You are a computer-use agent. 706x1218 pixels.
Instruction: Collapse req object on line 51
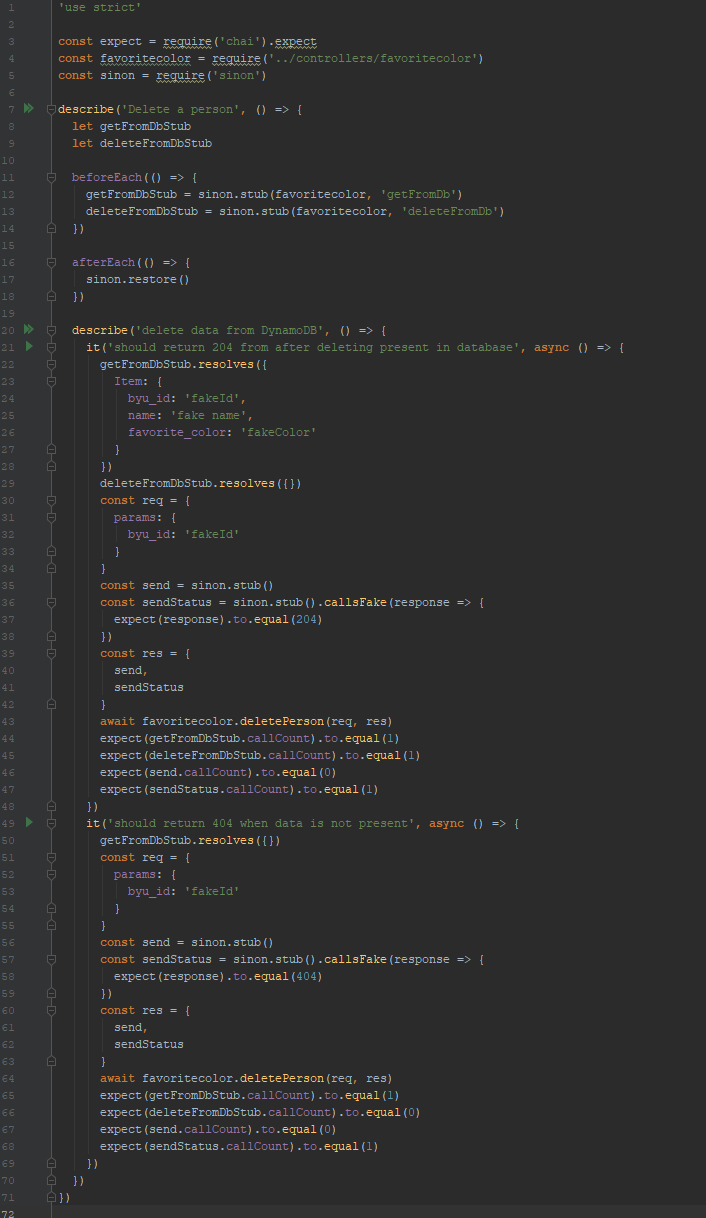pyautogui.click(x=51, y=857)
